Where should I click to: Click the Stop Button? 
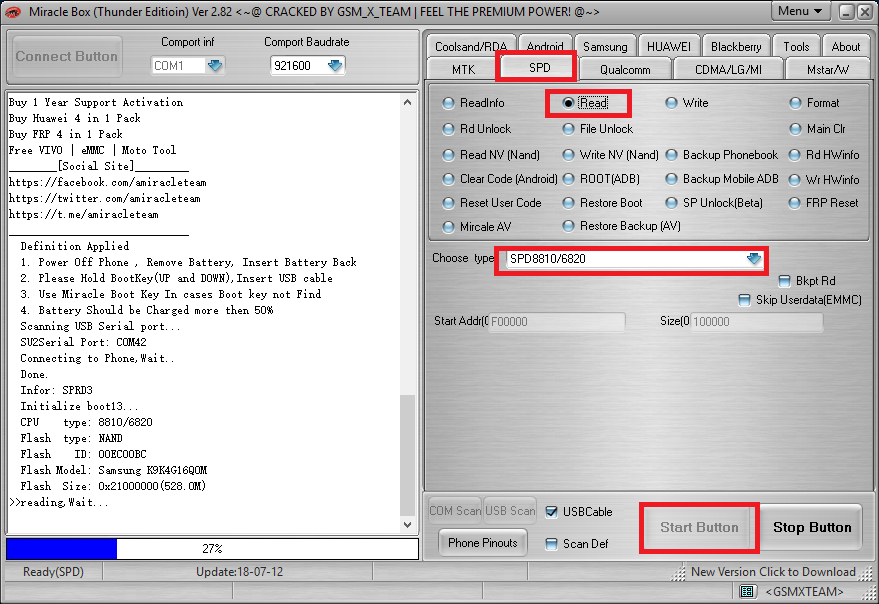click(x=812, y=528)
